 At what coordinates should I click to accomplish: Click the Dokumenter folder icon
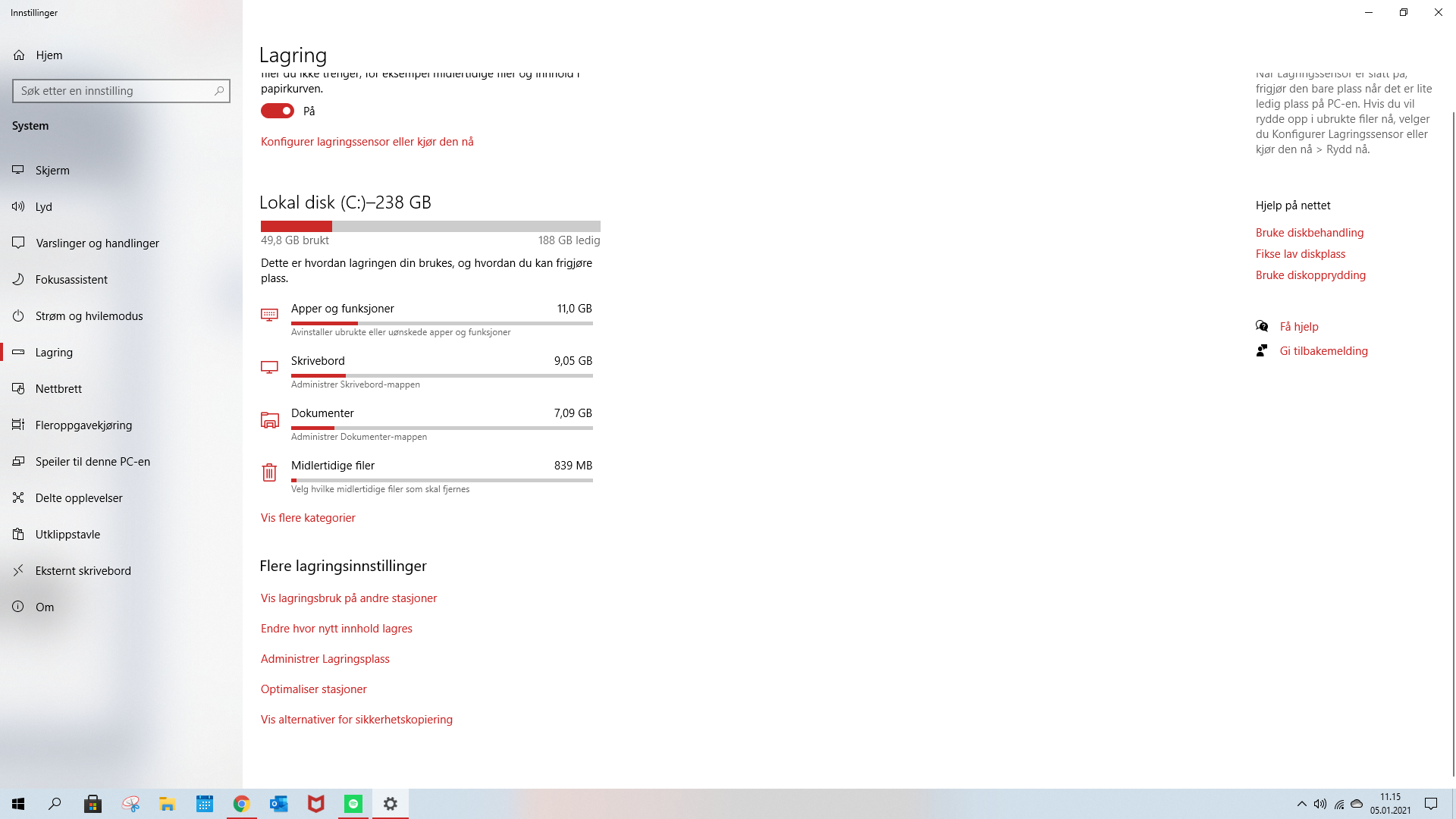[x=269, y=419]
